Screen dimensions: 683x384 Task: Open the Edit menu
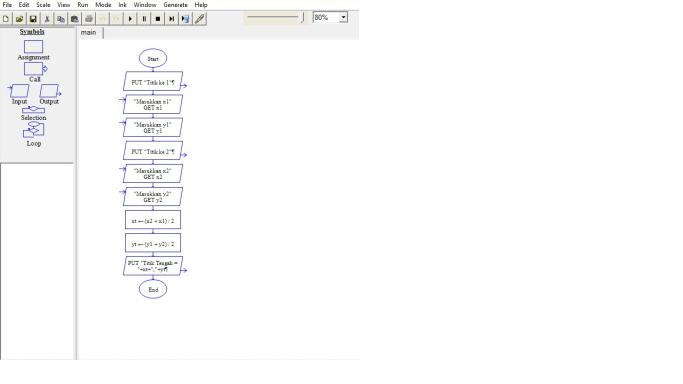point(24,5)
